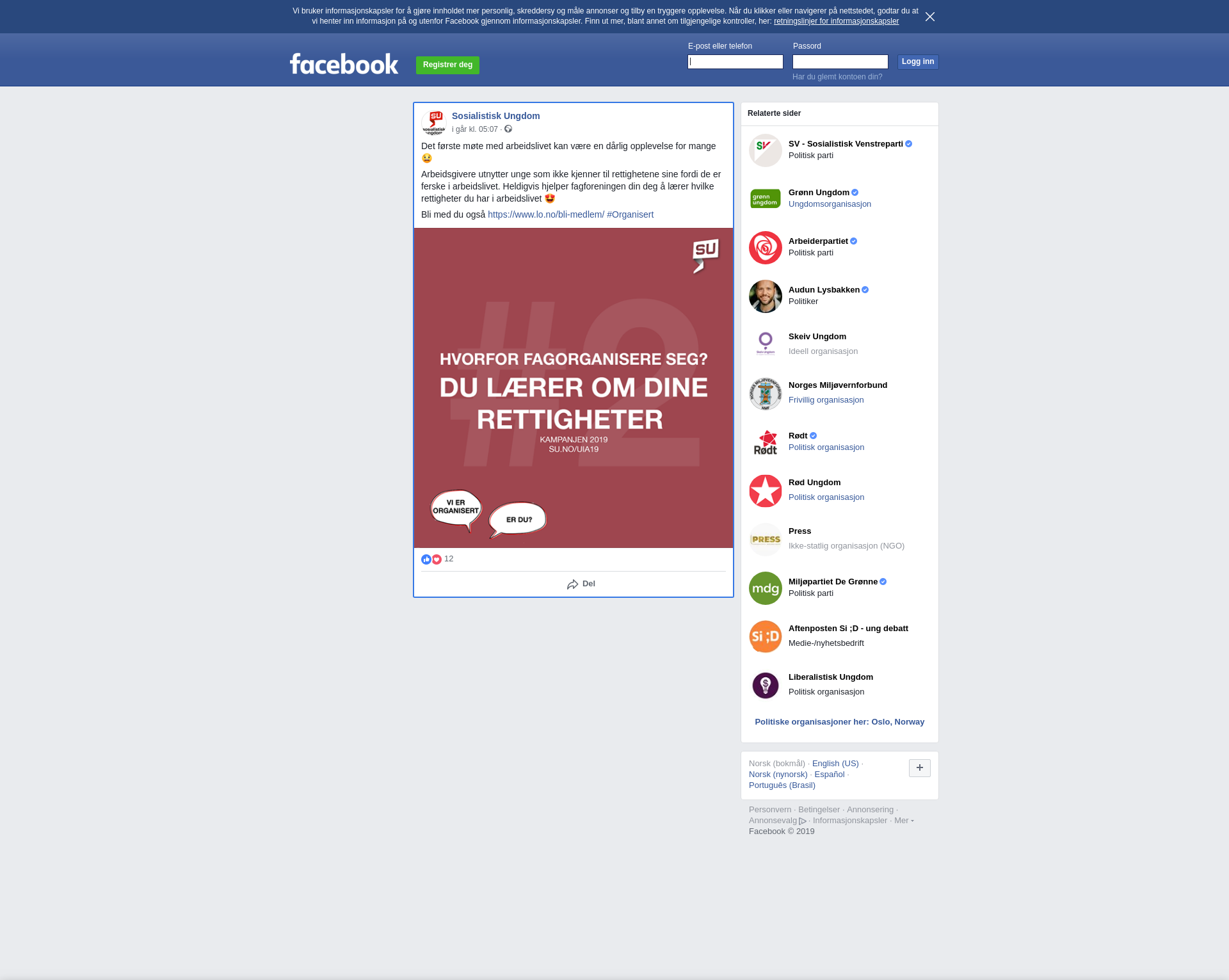Open Har du glemt kontoen din link

pyautogui.click(x=837, y=77)
